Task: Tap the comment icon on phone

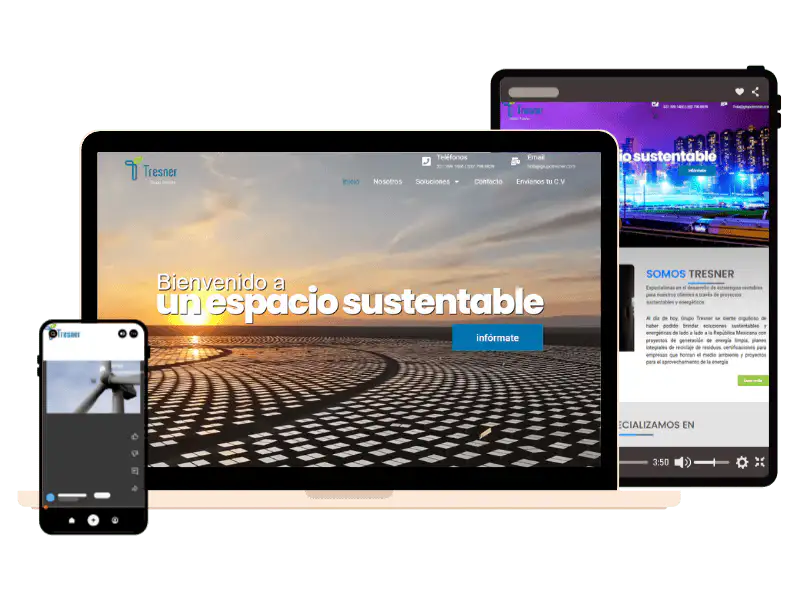Action: (135, 471)
